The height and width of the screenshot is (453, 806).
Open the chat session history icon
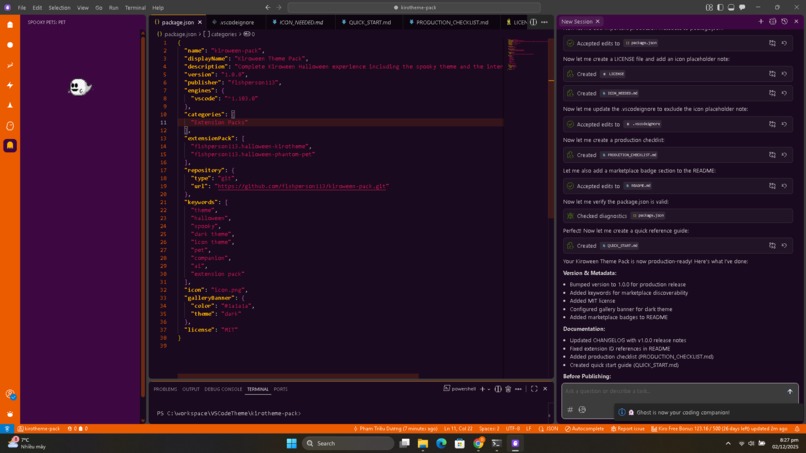(784, 22)
